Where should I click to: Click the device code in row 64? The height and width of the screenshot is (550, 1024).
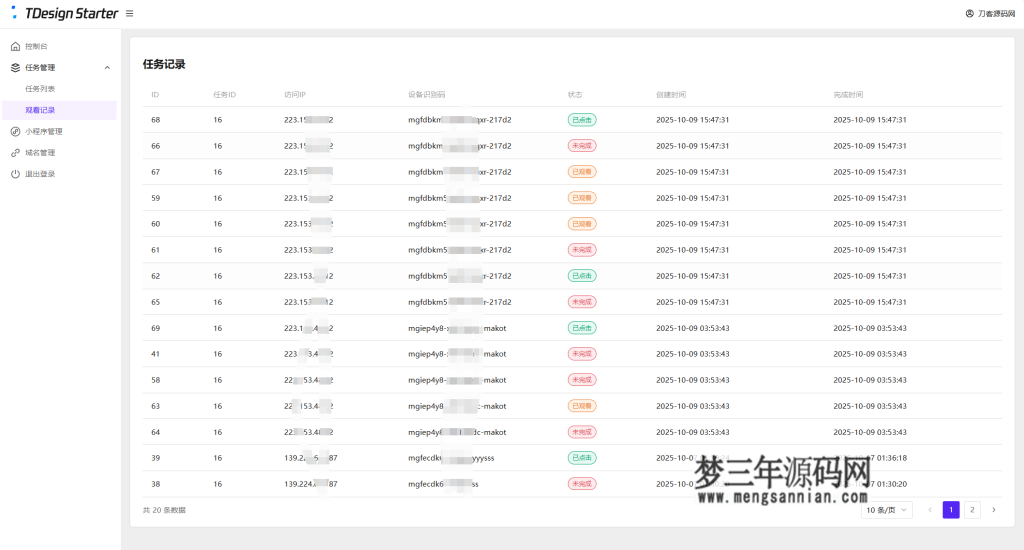(457, 432)
